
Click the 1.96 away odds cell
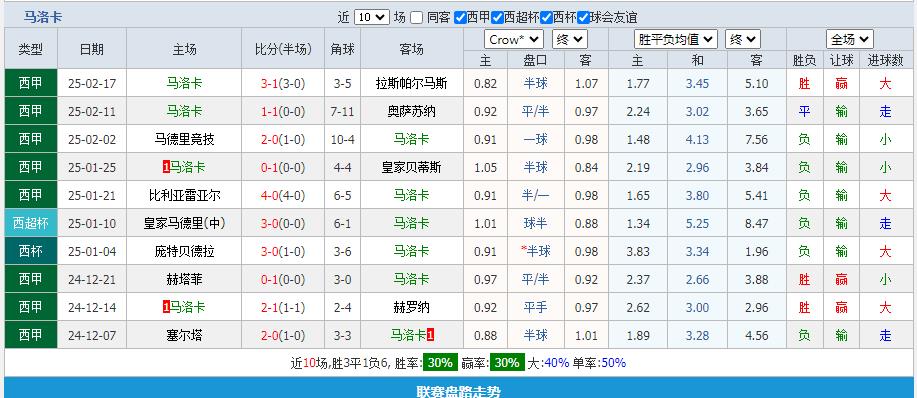click(757, 252)
